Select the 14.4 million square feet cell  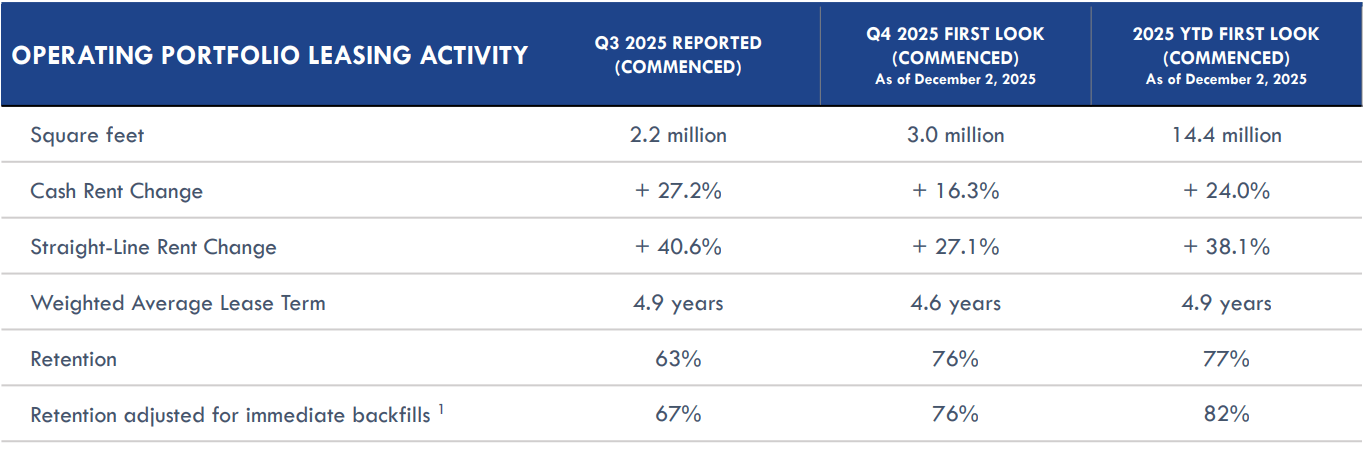(1226, 135)
